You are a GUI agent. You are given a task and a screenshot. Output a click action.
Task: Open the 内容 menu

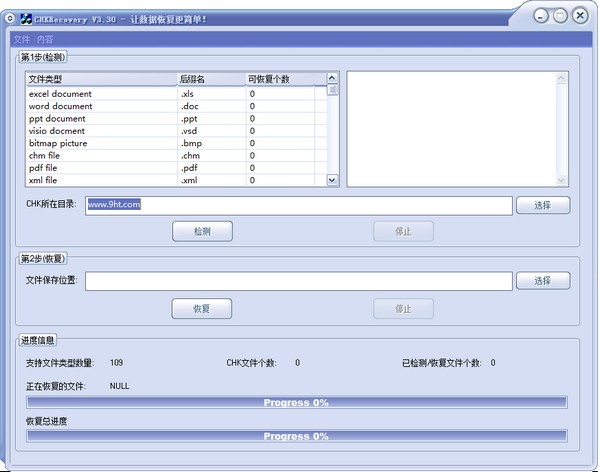[x=45, y=39]
